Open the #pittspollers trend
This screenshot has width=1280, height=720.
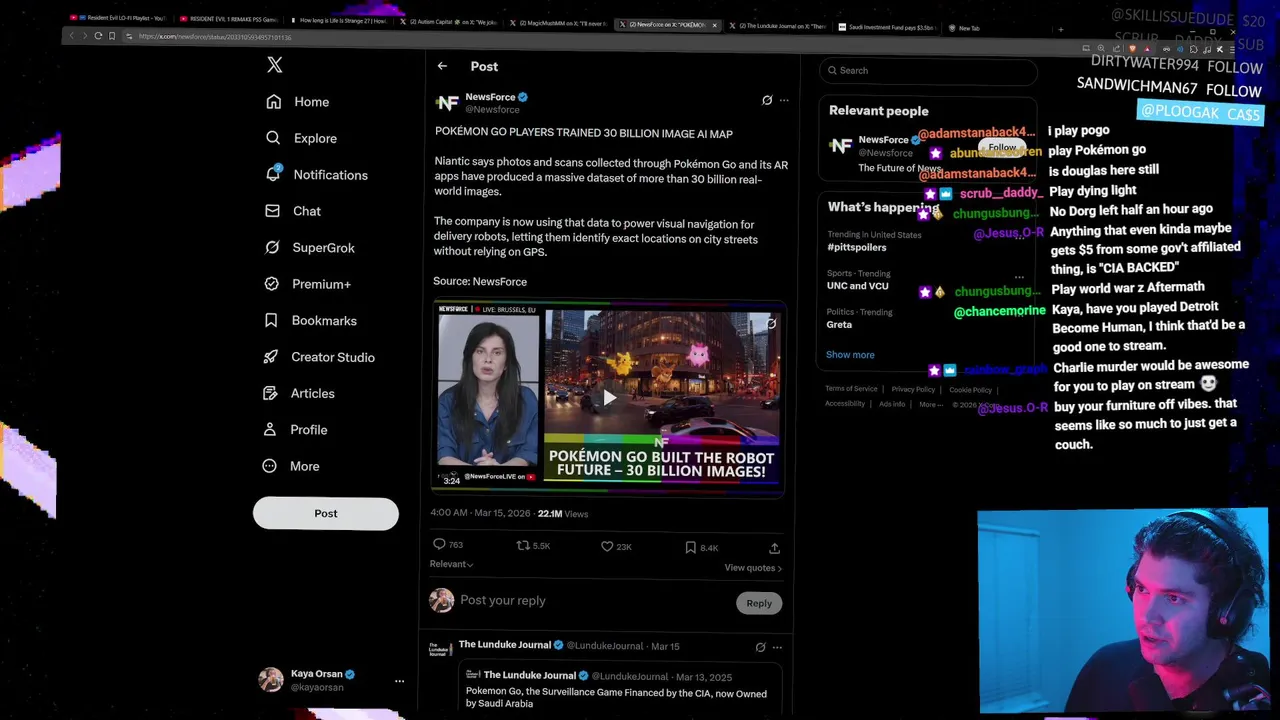click(856, 247)
